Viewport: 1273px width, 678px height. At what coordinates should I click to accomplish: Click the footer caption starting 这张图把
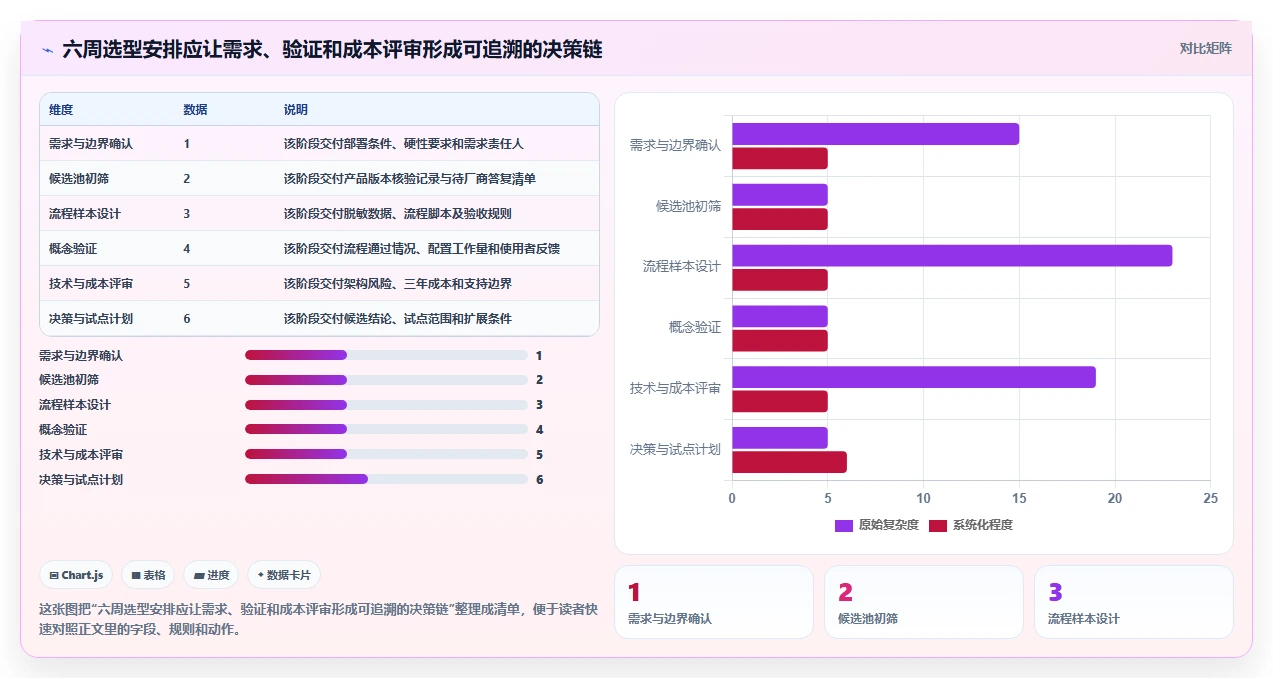(x=318, y=619)
